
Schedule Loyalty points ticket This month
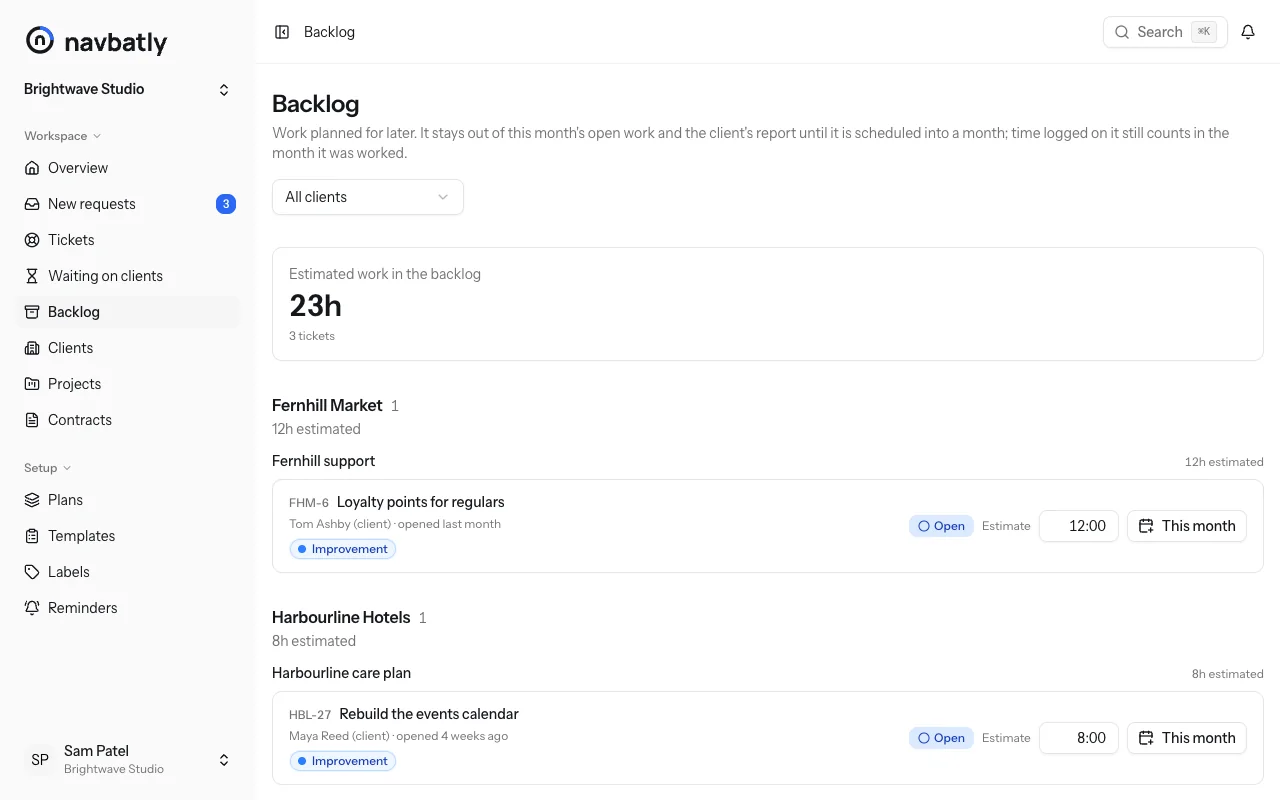coord(1187,526)
